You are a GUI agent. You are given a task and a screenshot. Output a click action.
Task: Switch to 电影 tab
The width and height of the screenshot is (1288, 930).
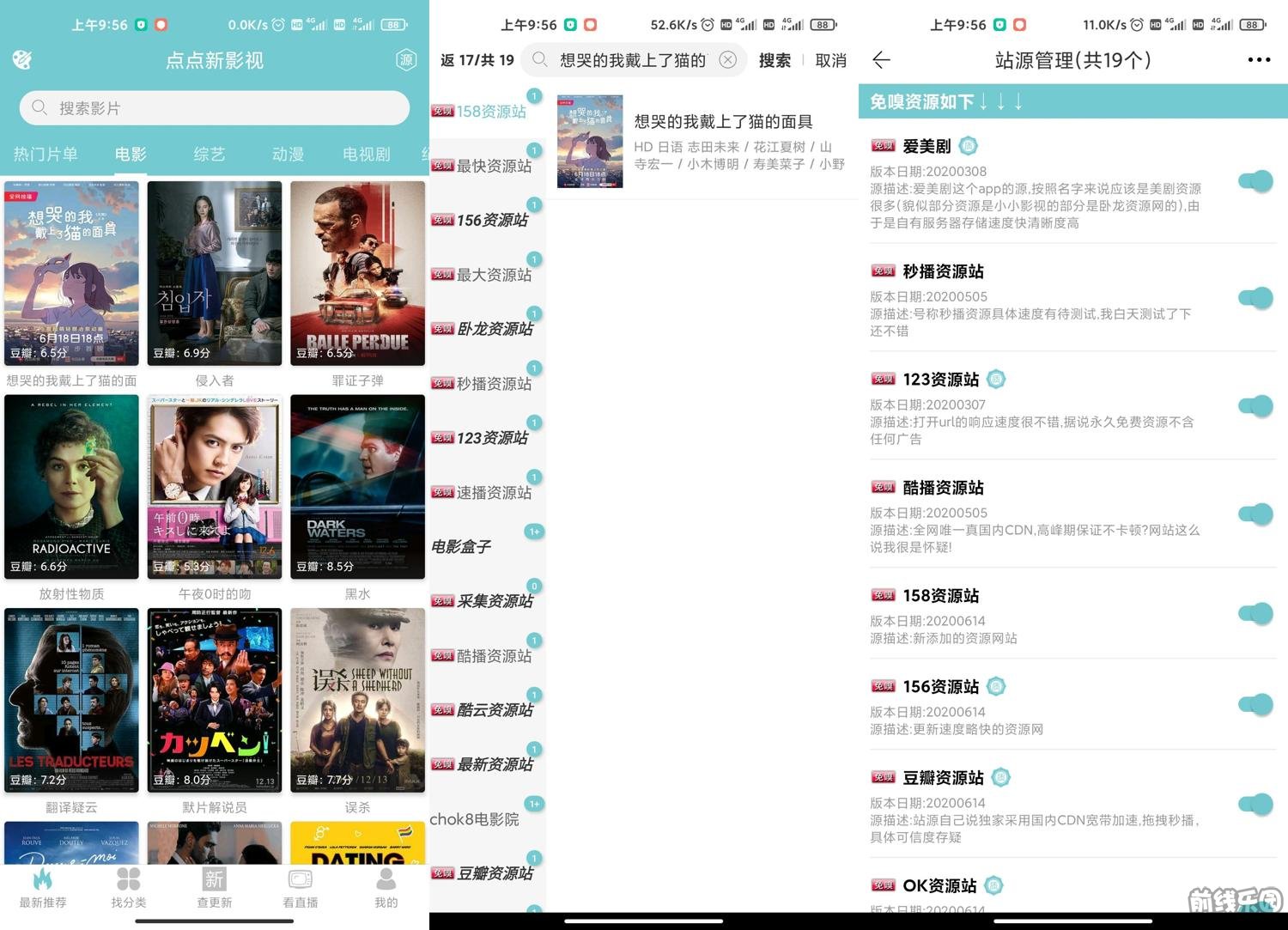131,154
